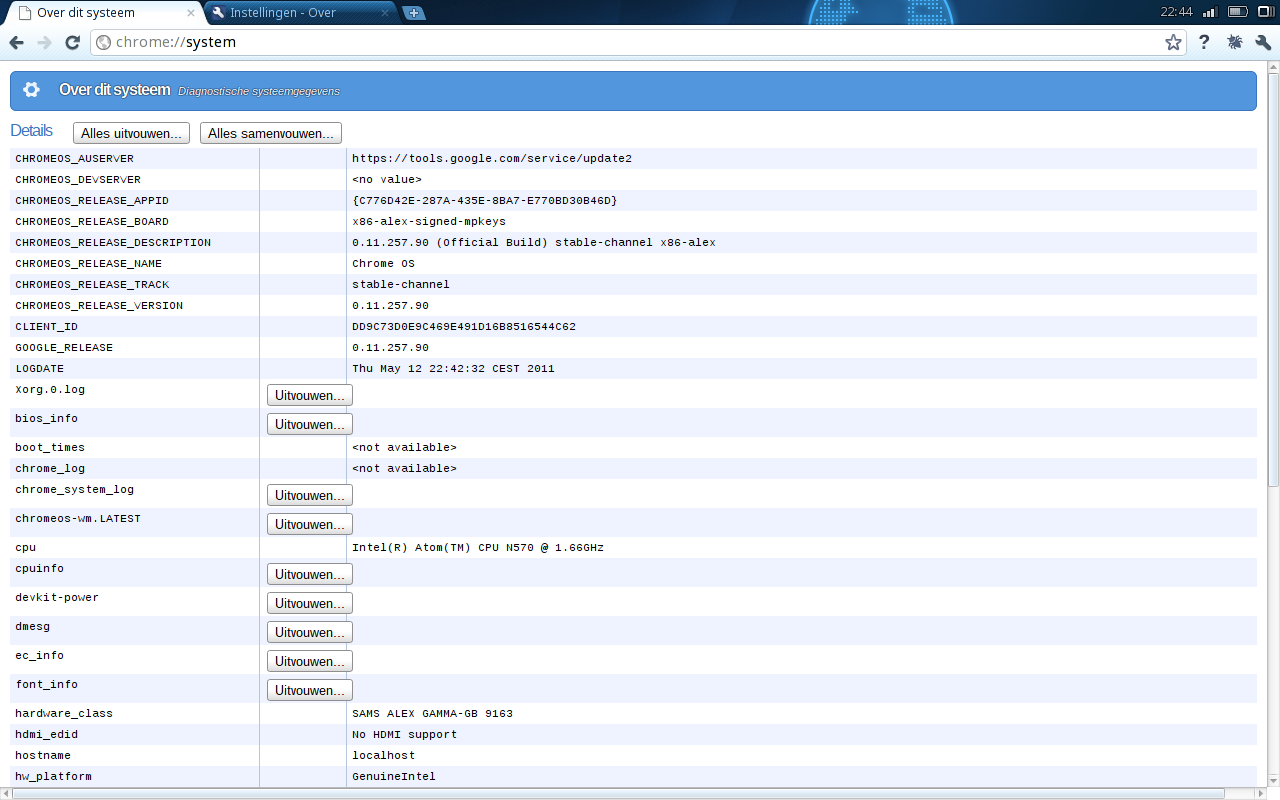Click the 'GOOGLE_RELEASE' key
Image resolution: width=1280 pixels, height=800 pixels.
click(64, 347)
